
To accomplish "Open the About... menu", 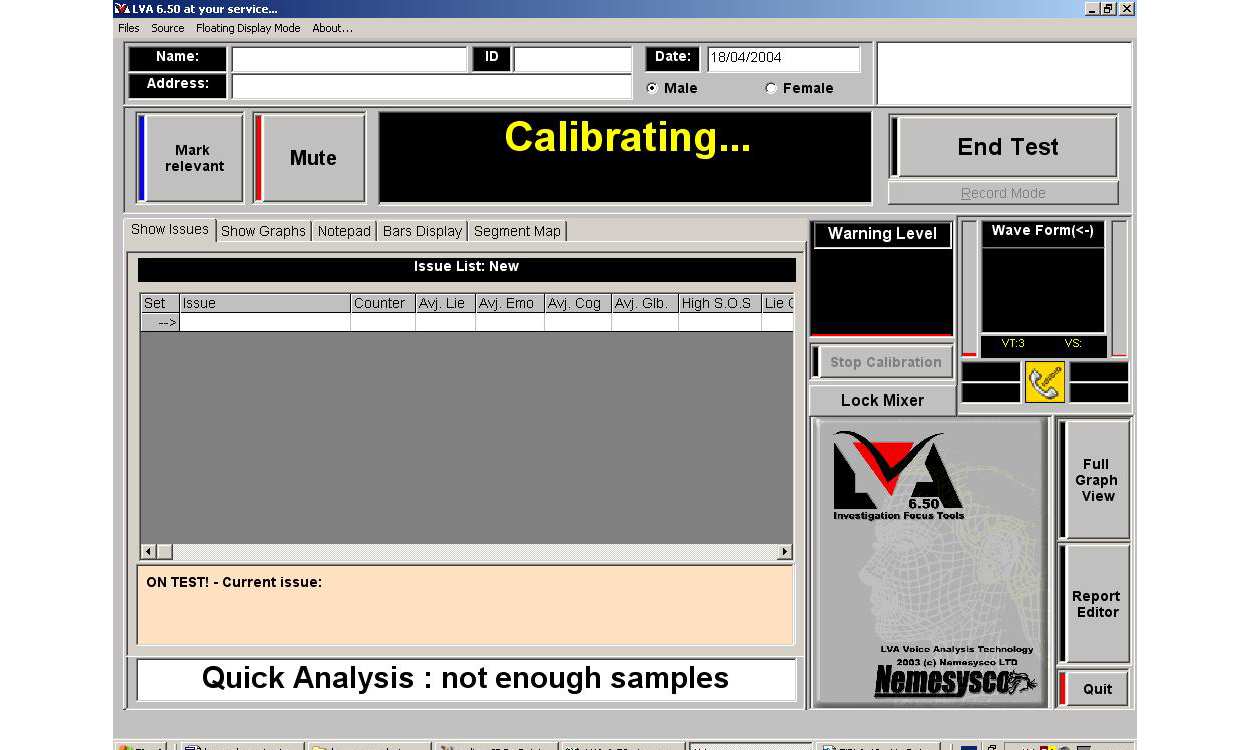I will pyautogui.click(x=332, y=28).
